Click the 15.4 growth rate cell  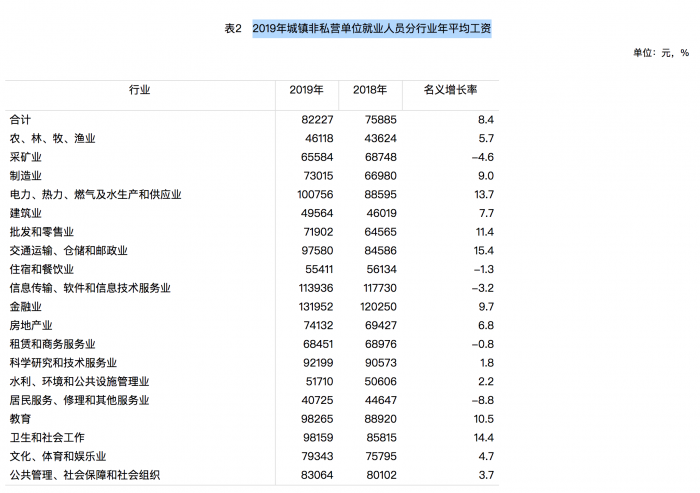click(x=484, y=251)
